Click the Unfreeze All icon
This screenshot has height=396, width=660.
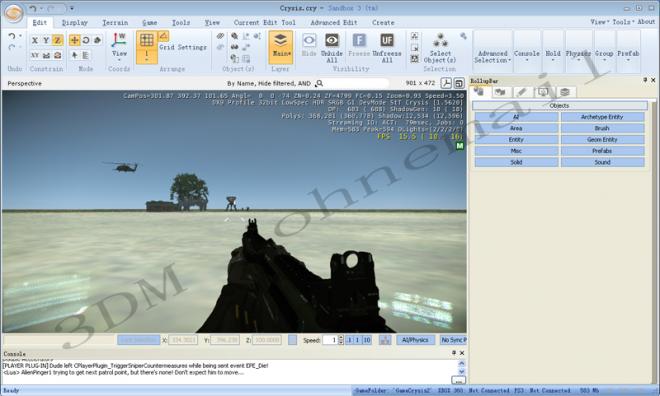pos(387,41)
